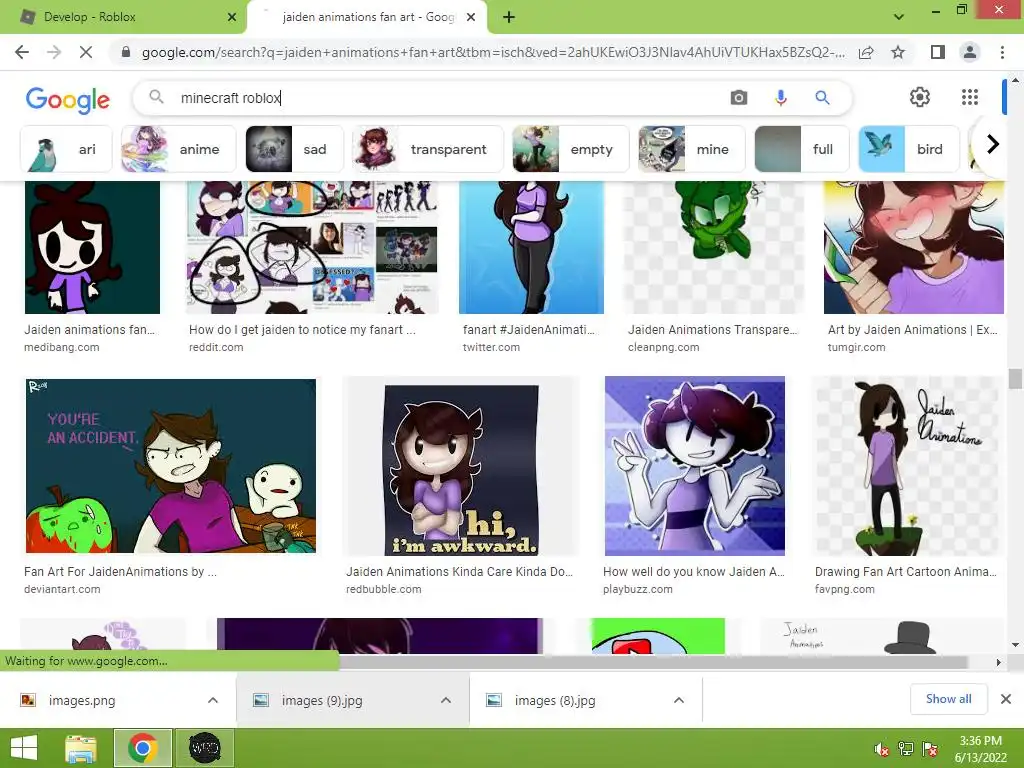This screenshot has width=1024, height=768.
Task: Open 'Fan Art For JaidenAnimations by' link
Action: pos(120,571)
